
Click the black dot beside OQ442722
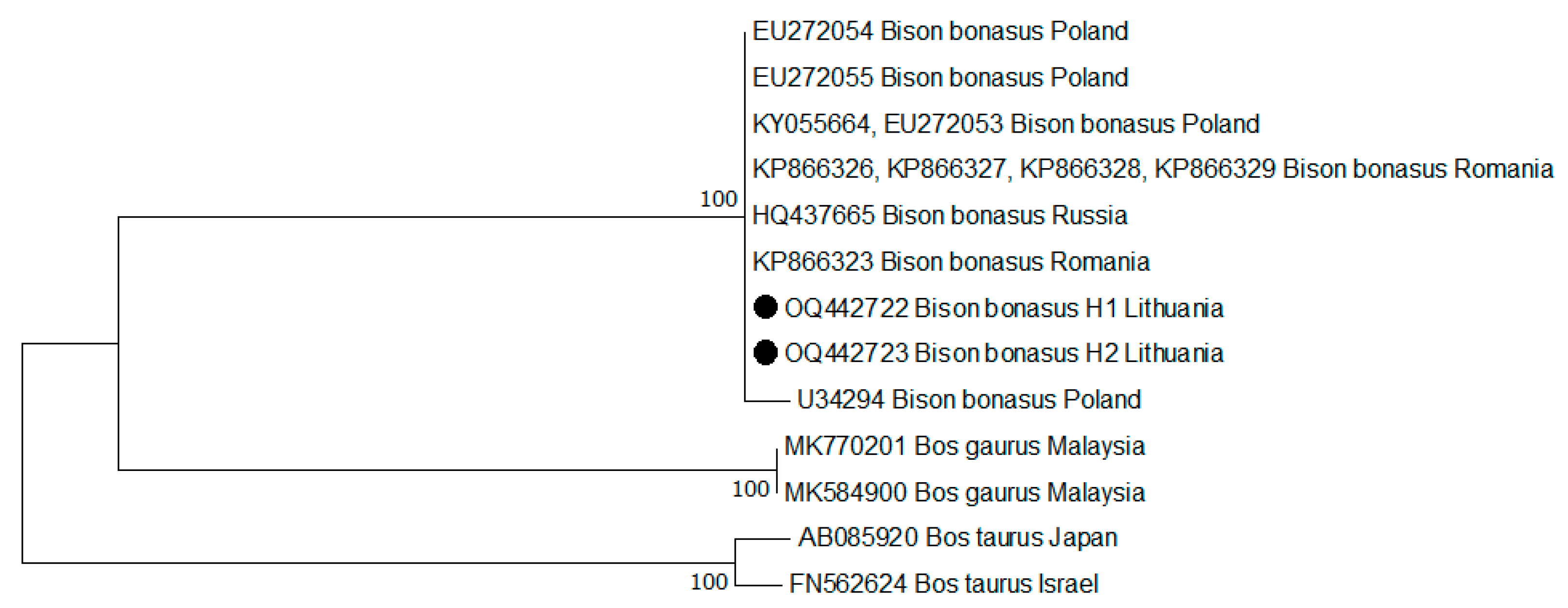coord(765,307)
